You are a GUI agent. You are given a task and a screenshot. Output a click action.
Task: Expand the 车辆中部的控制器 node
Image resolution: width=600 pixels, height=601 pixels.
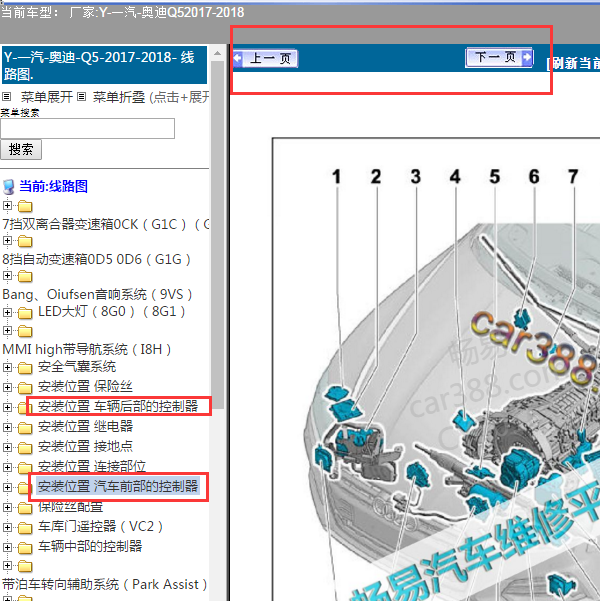click(7, 547)
